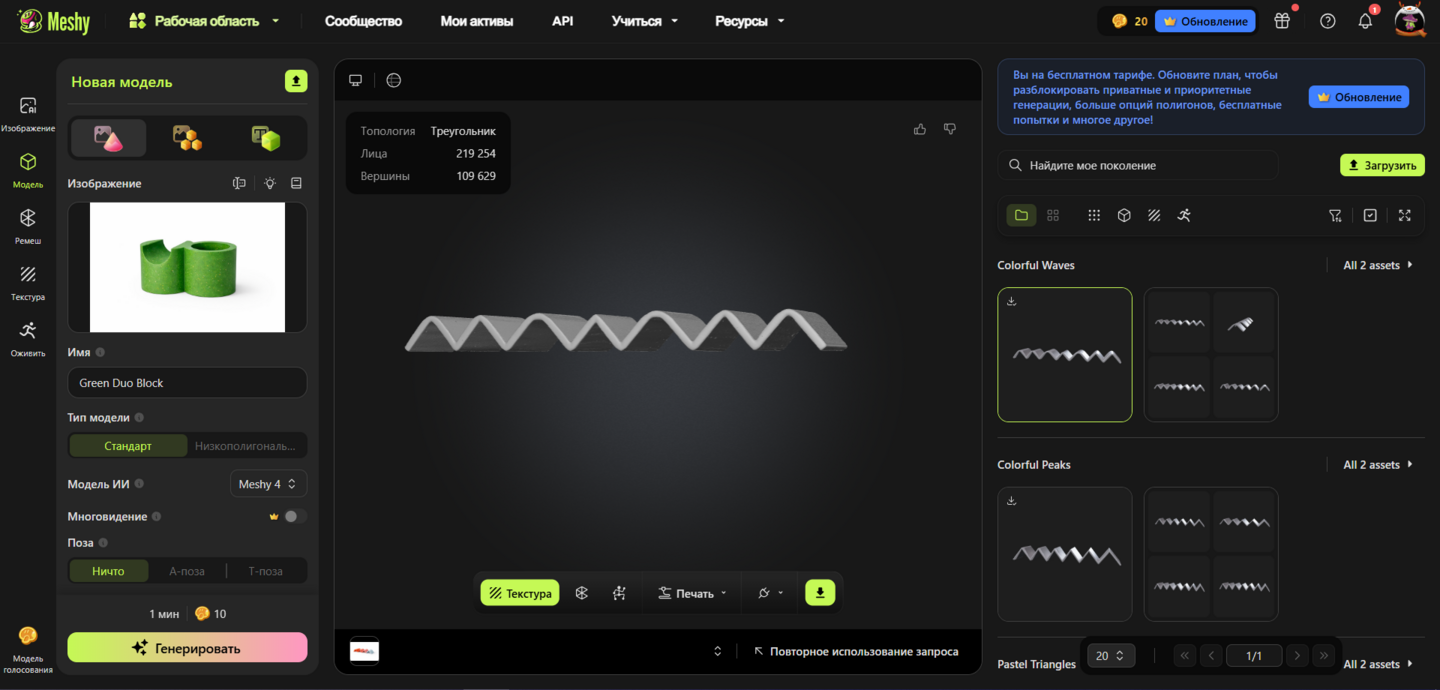Click the Текстура button in viewer toolbar

(520, 593)
